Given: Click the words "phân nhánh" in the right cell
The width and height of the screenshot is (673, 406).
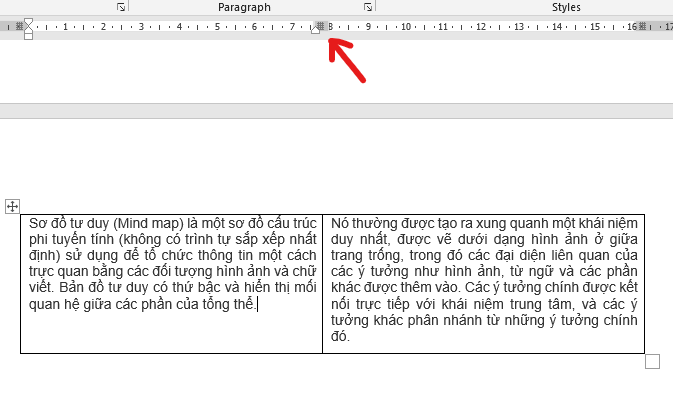Looking at the screenshot, I should coord(444,320).
